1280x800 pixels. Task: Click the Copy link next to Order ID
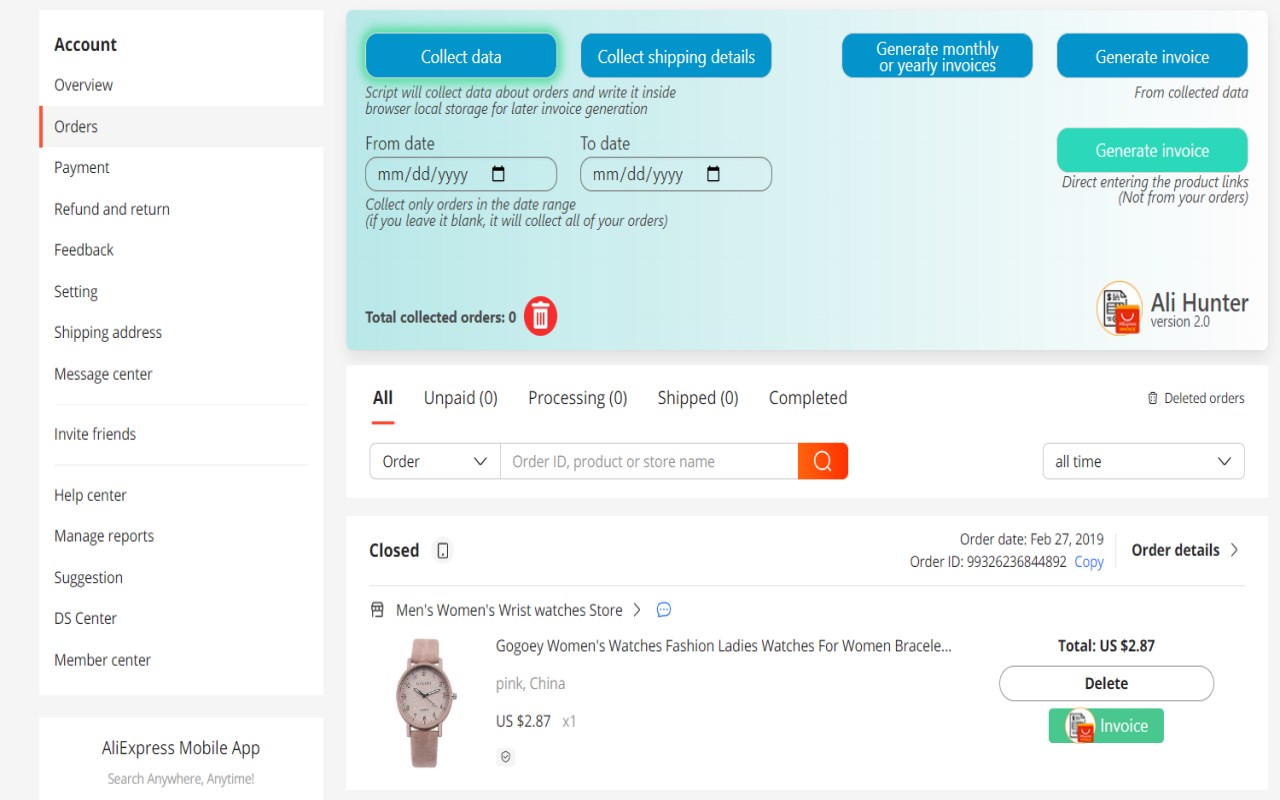[x=1088, y=562]
